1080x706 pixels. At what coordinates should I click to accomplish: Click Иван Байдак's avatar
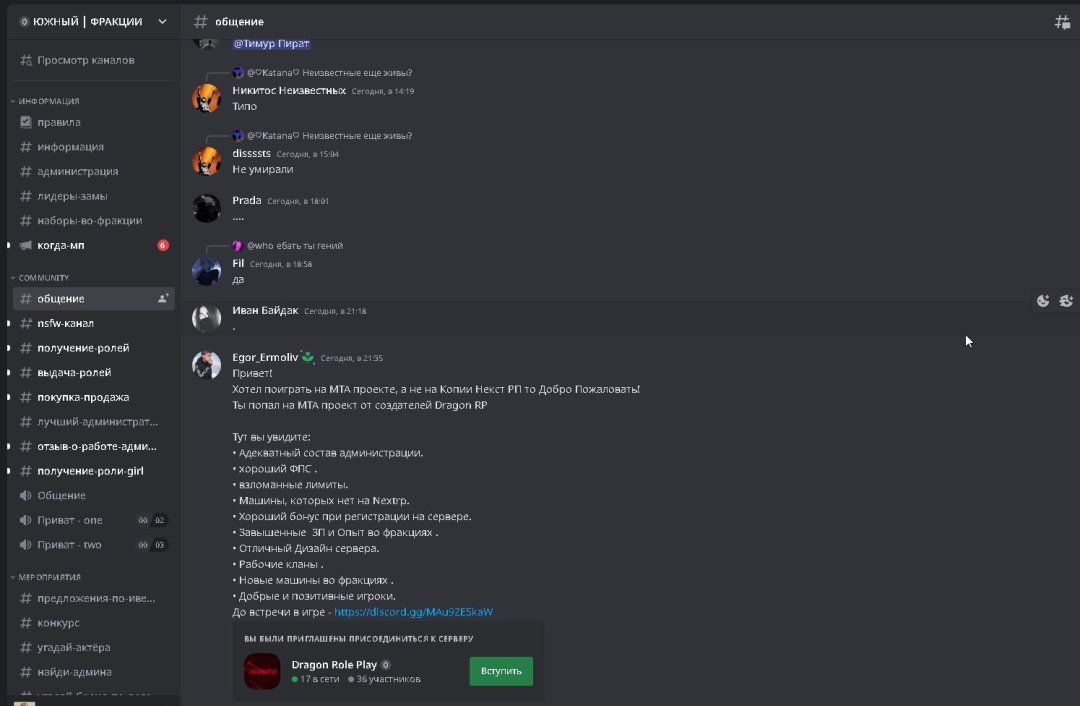click(207, 318)
